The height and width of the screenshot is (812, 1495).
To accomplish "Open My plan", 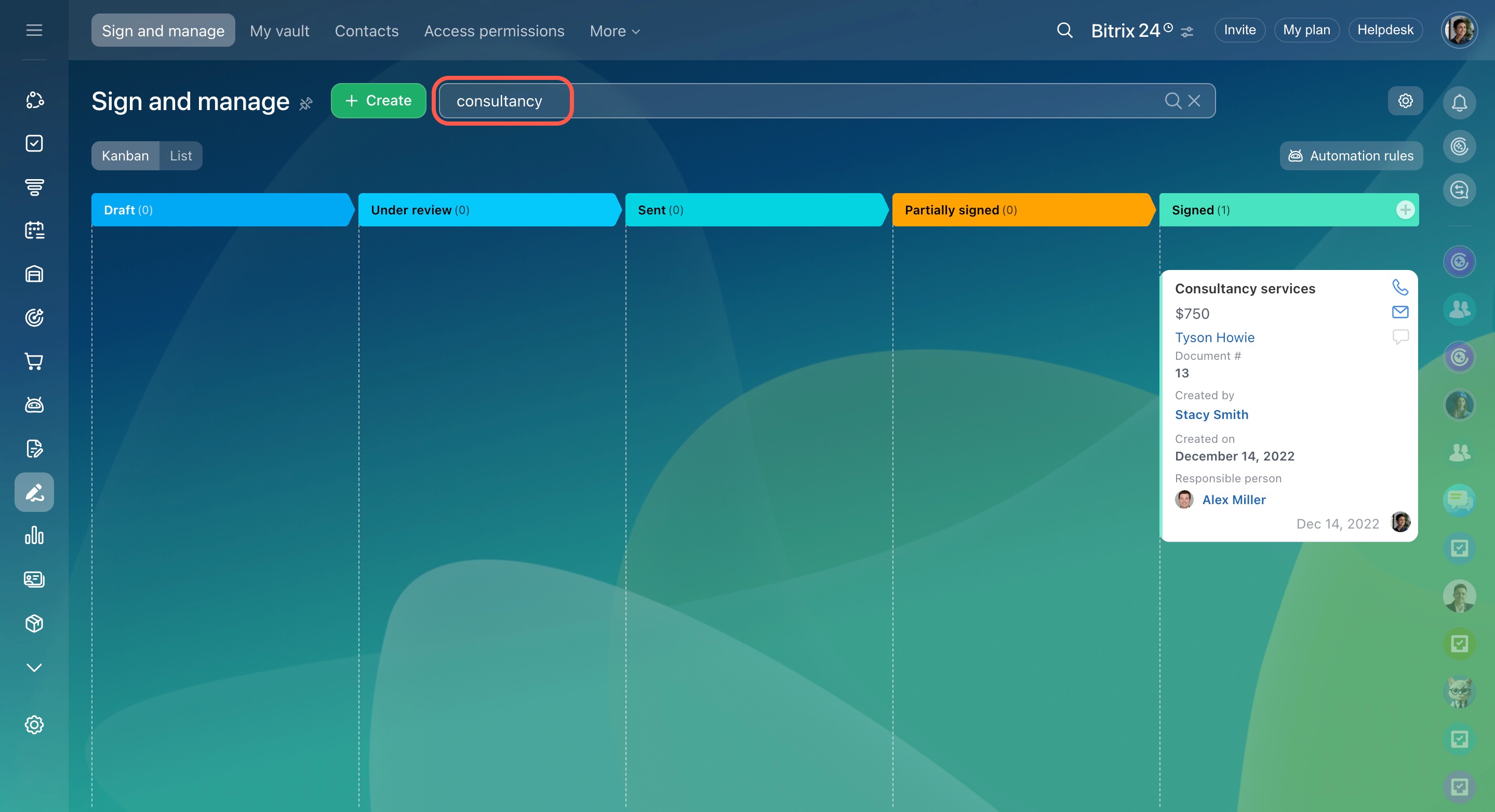I will pyautogui.click(x=1306, y=30).
